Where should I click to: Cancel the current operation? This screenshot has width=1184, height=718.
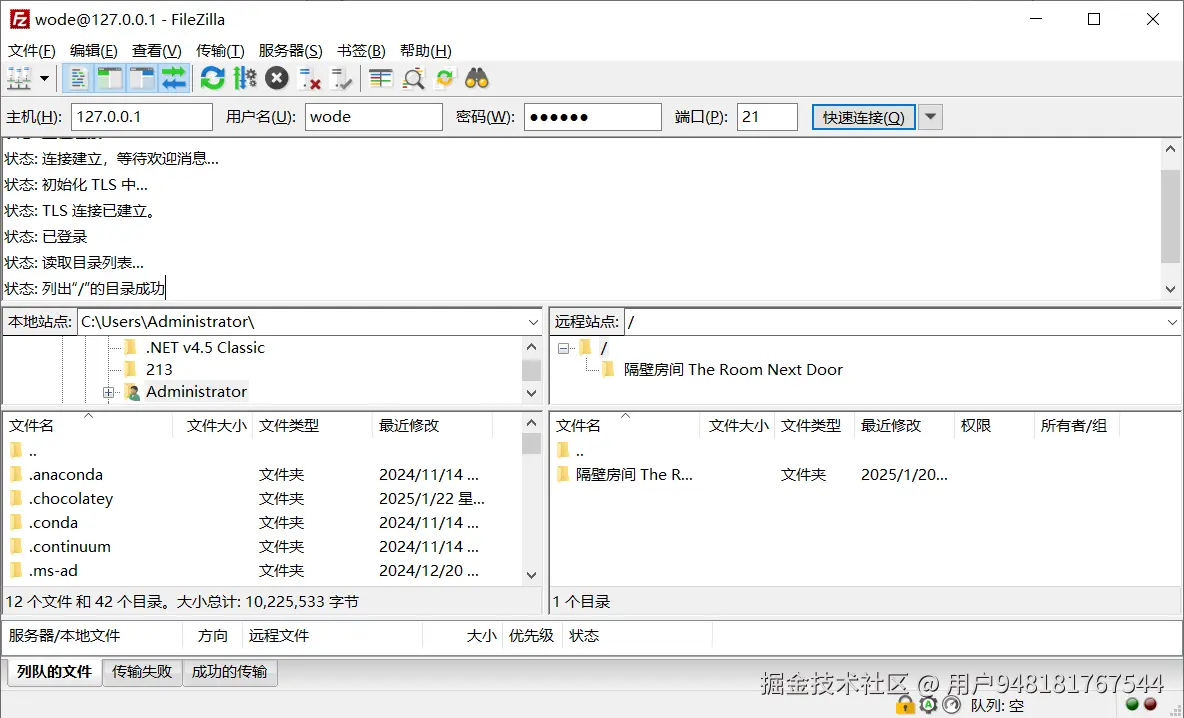point(276,78)
